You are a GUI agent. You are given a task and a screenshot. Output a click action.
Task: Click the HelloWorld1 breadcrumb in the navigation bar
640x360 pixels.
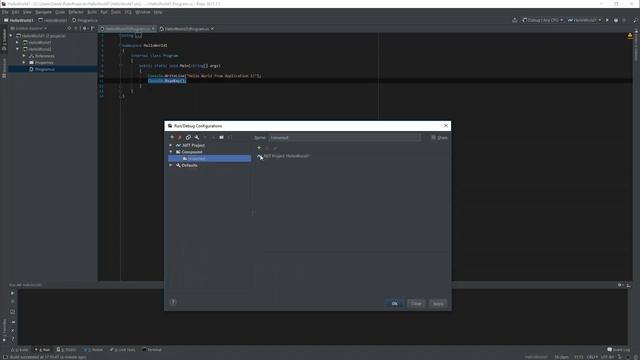18,20
